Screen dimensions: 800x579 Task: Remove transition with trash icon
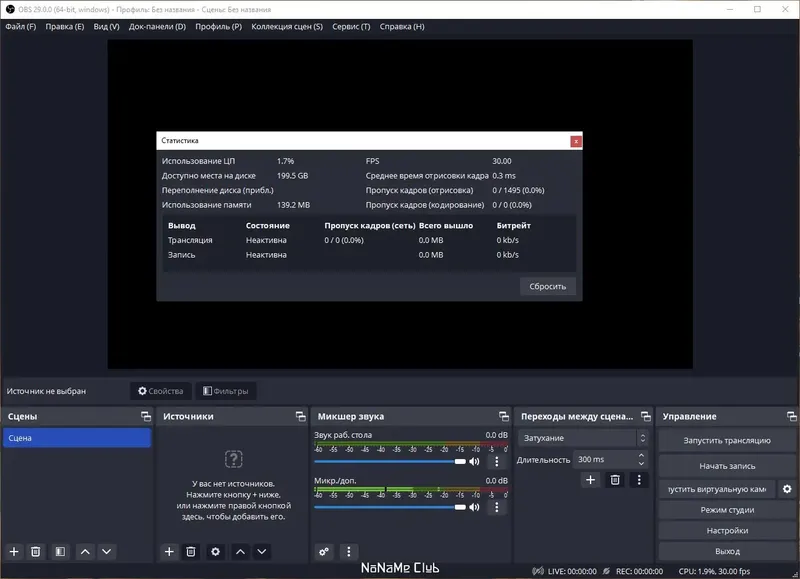(x=615, y=480)
